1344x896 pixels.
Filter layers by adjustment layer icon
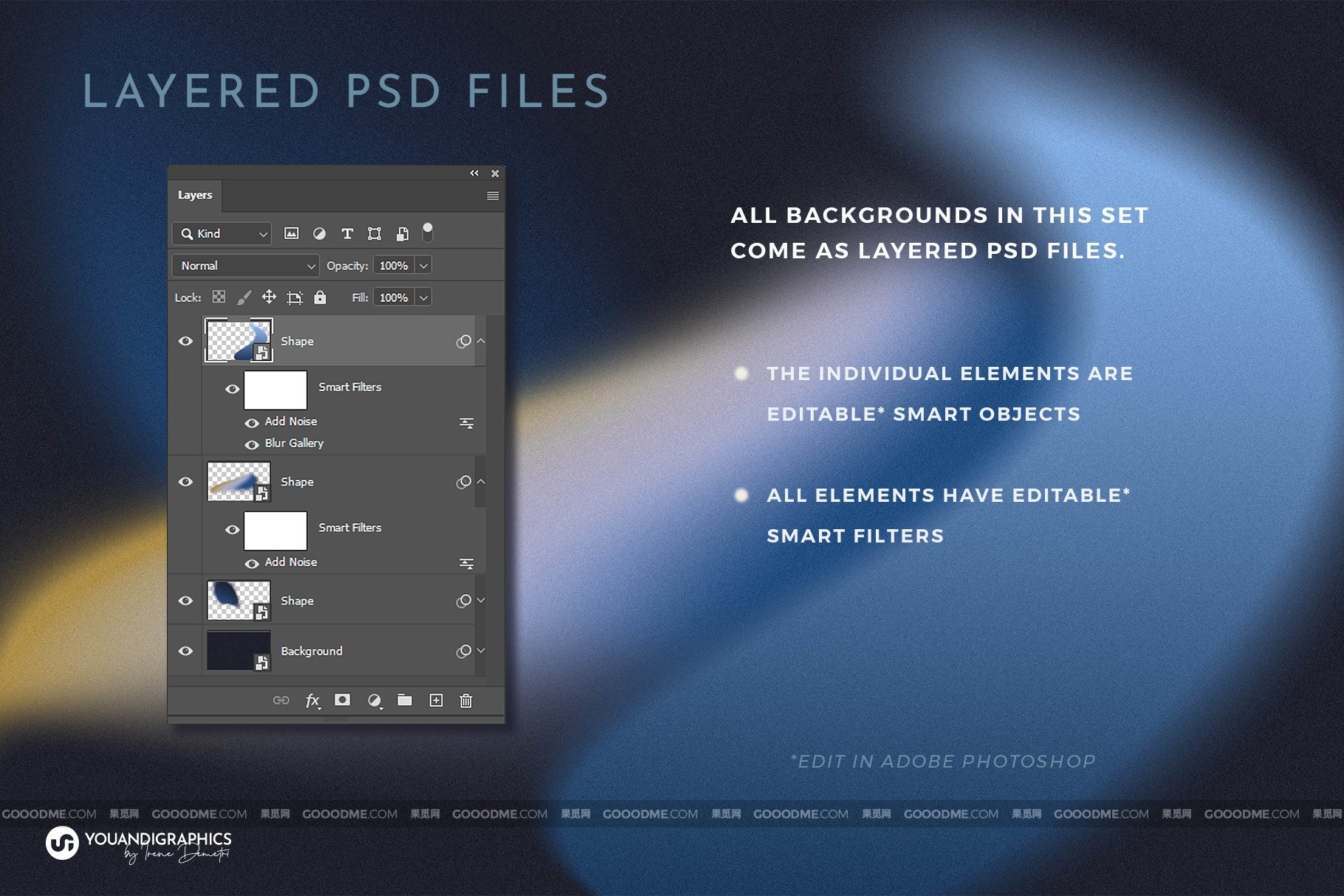tap(319, 233)
